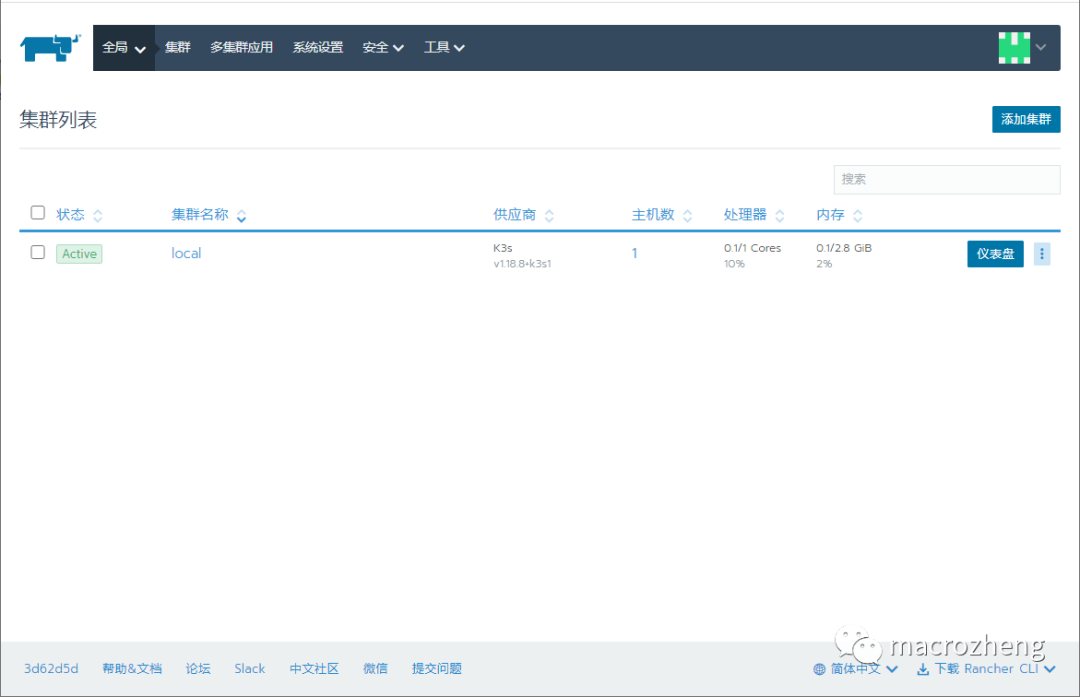Screen dimensions: 1080x697
Task: Click the Rancher bull logo
Action: coord(48,46)
